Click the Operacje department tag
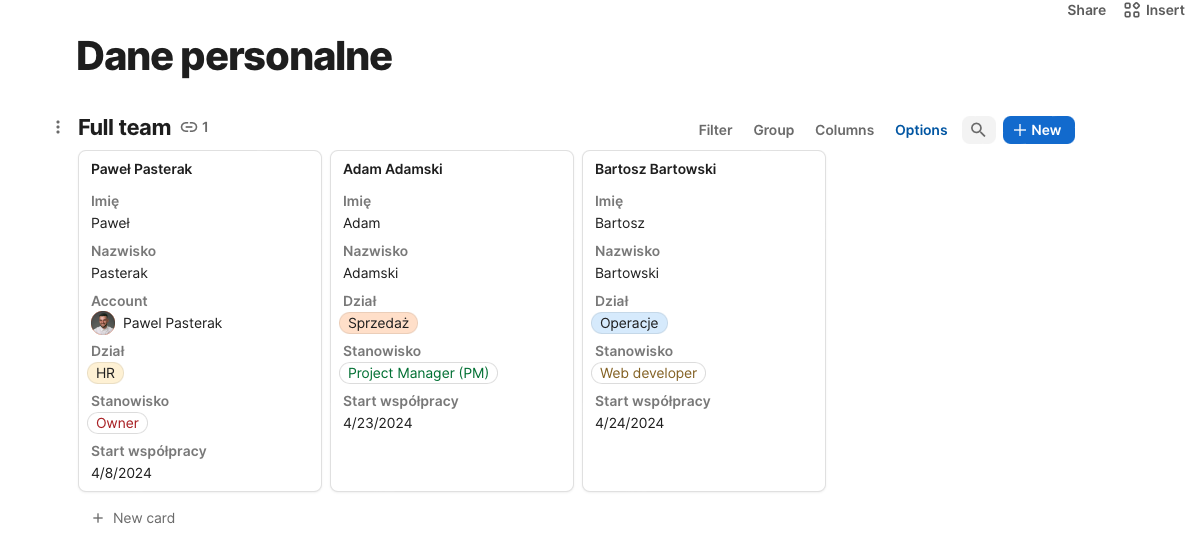 click(629, 323)
